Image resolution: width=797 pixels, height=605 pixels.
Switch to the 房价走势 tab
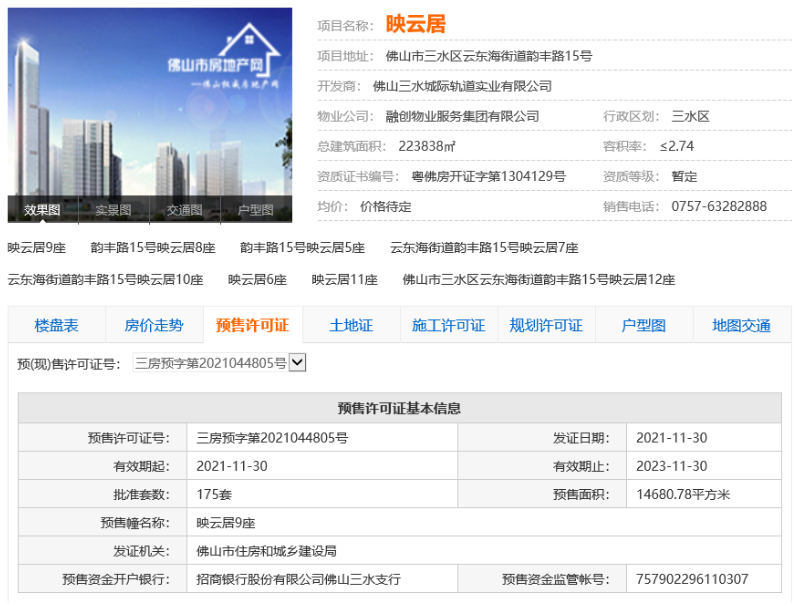pos(153,325)
